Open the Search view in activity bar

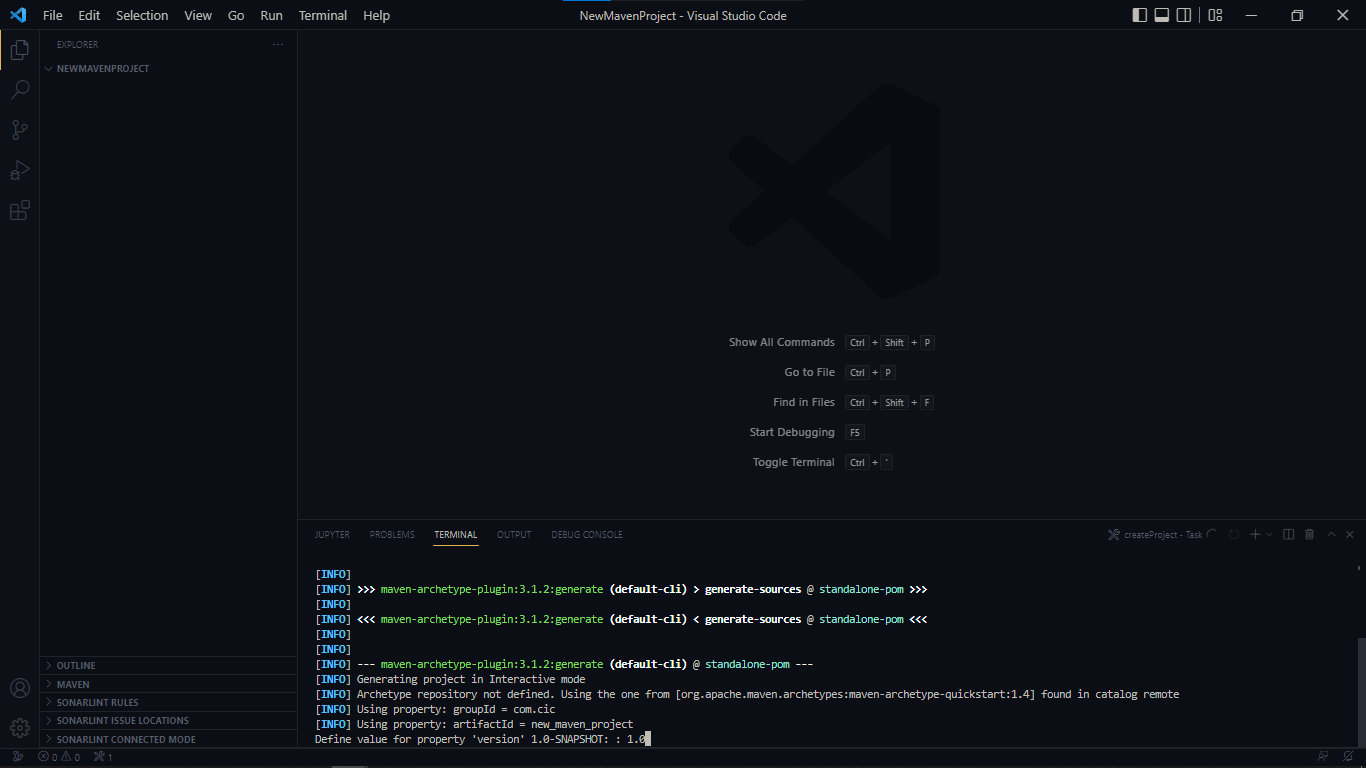coord(20,90)
